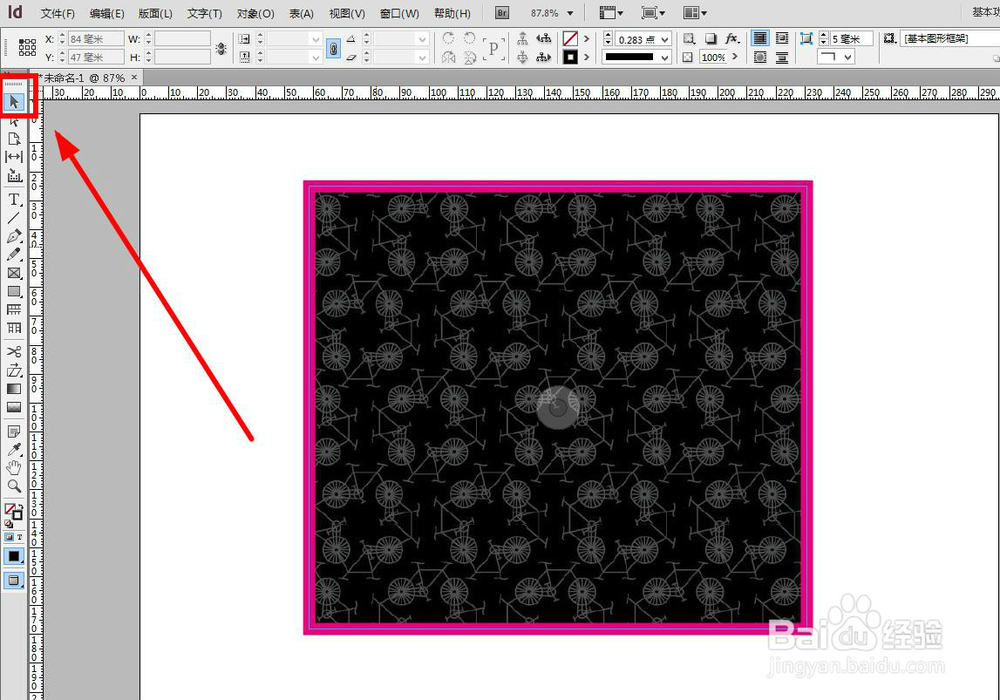The height and width of the screenshot is (700, 1000).
Task: Click the Flip Vertical icon
Action: (x=469, y=57)
